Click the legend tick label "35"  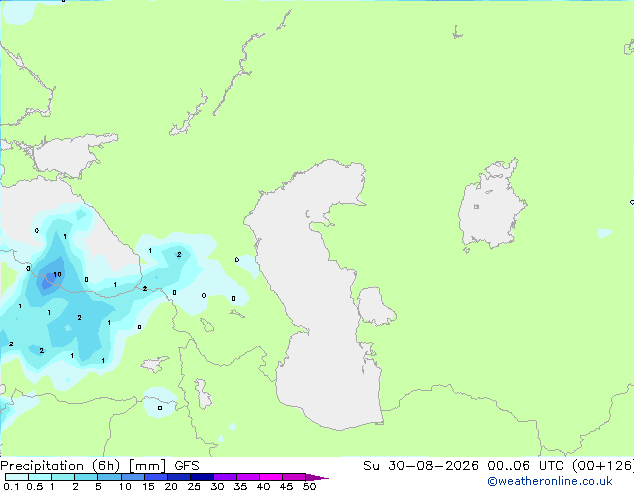pyautogui.click(x=240, y=486)
